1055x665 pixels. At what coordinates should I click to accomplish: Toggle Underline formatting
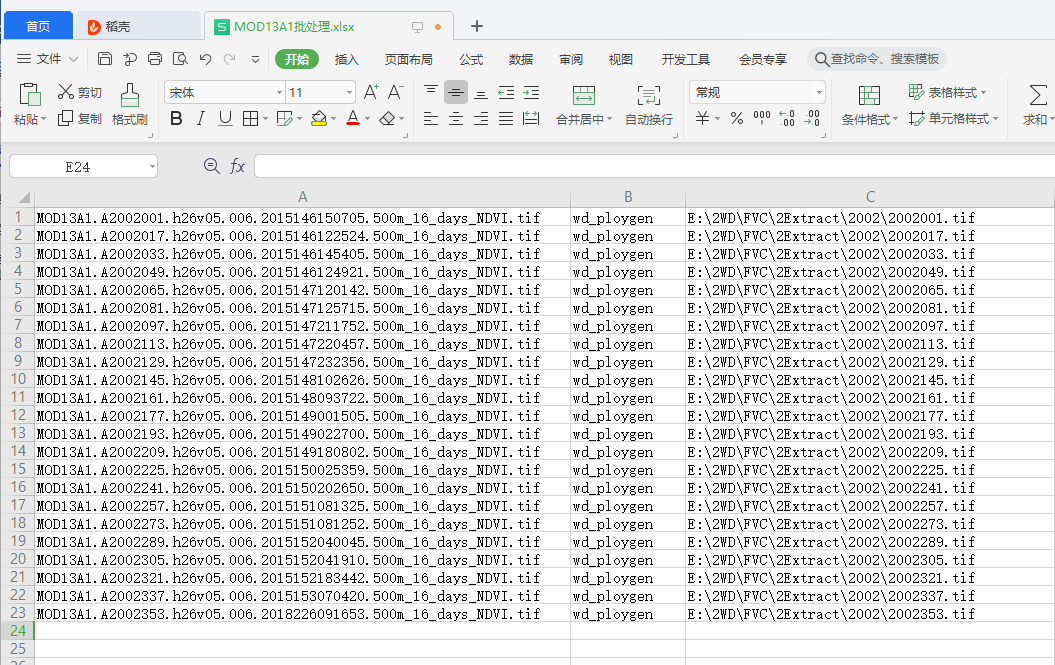[x=225, y=119]
